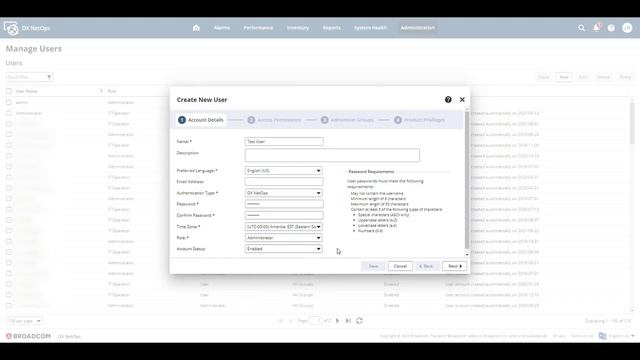This screenshot has height=360, width=640.
Task: Sort by the User Name column arrow
Action: click(101, 91)
